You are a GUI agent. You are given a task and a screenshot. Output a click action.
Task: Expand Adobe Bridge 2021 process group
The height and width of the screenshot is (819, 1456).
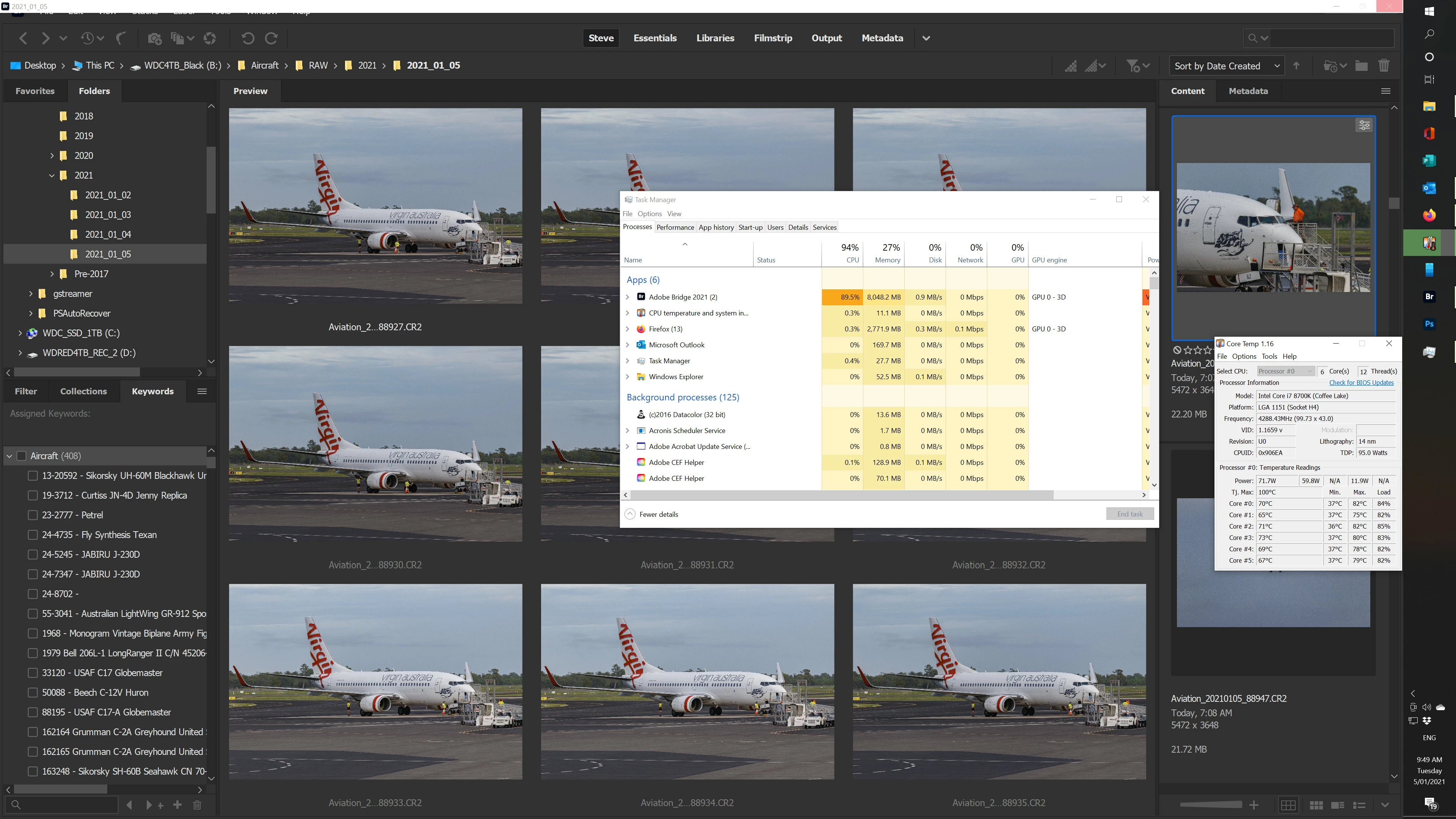pos(628,297)
